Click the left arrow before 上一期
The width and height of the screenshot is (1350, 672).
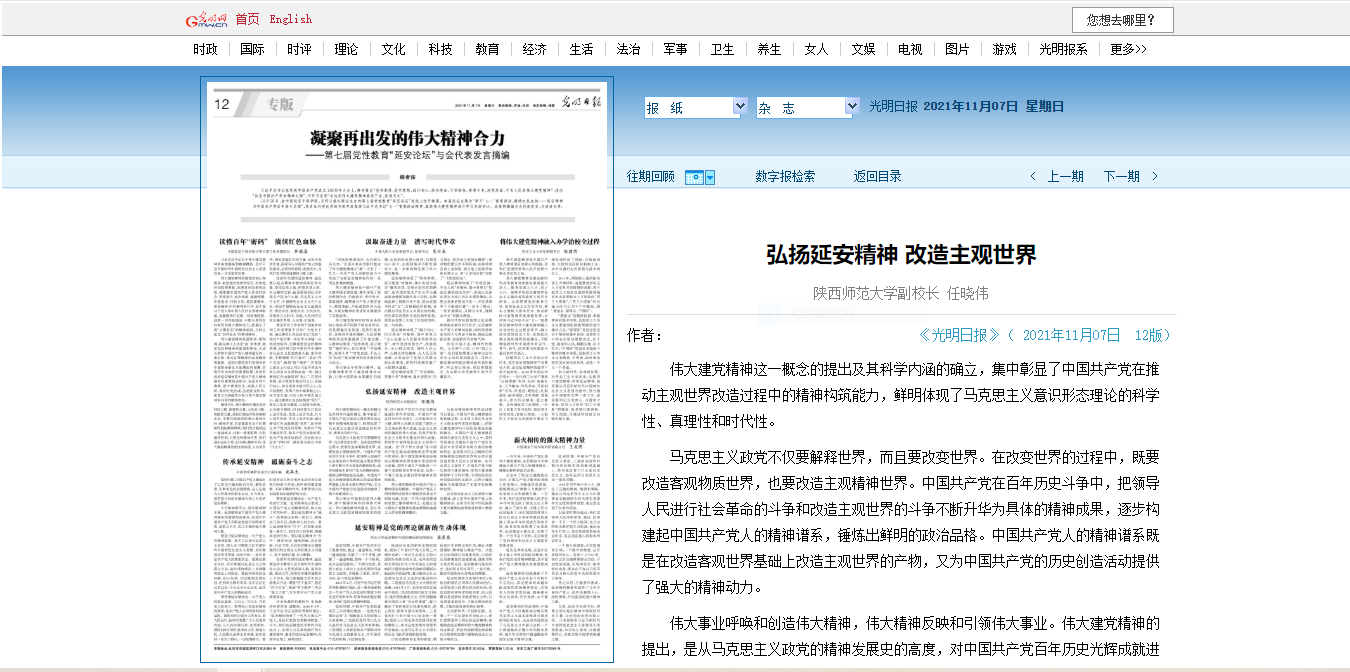pos(1033,177)
